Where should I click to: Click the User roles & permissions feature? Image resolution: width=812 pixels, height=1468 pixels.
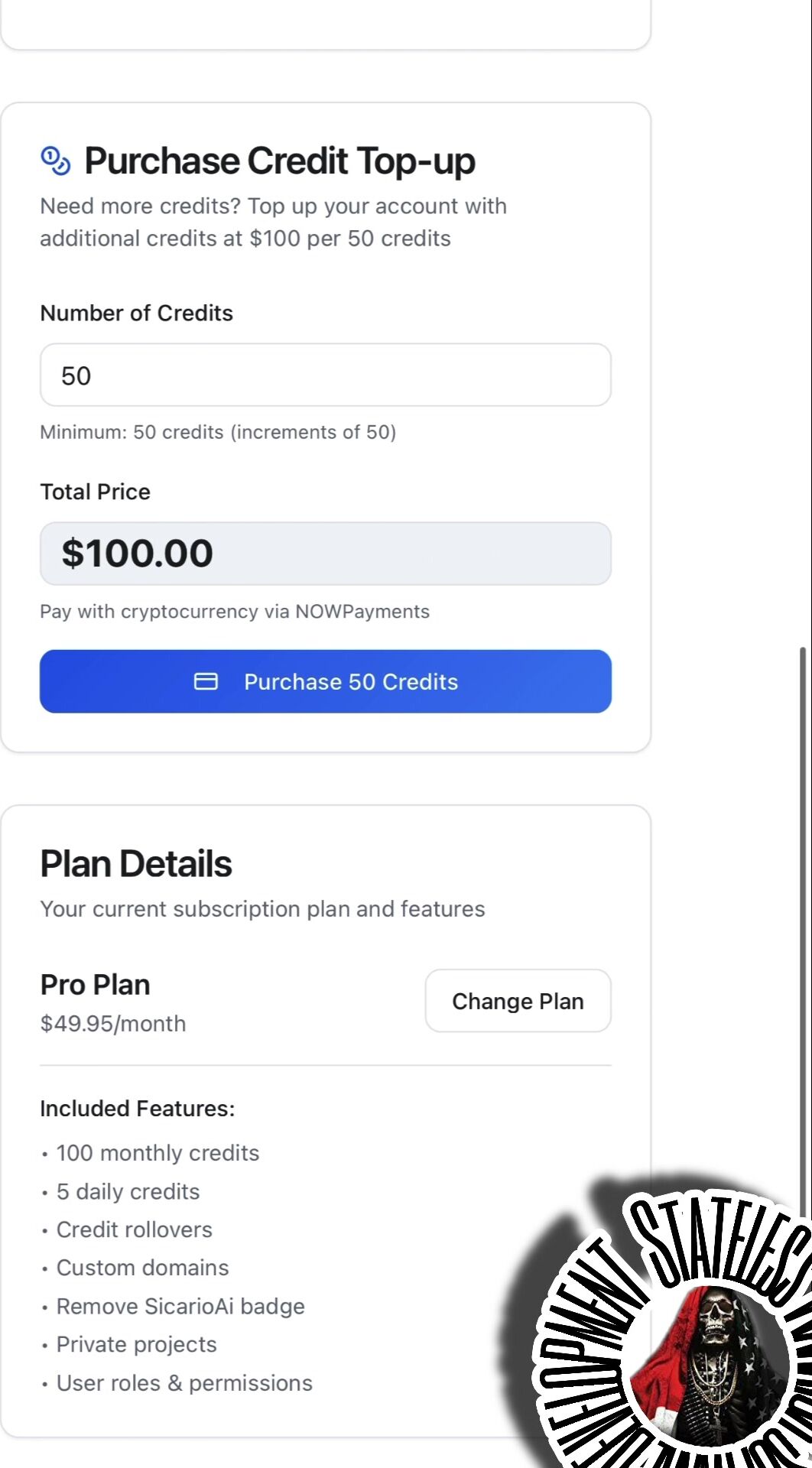(184, 1383)
